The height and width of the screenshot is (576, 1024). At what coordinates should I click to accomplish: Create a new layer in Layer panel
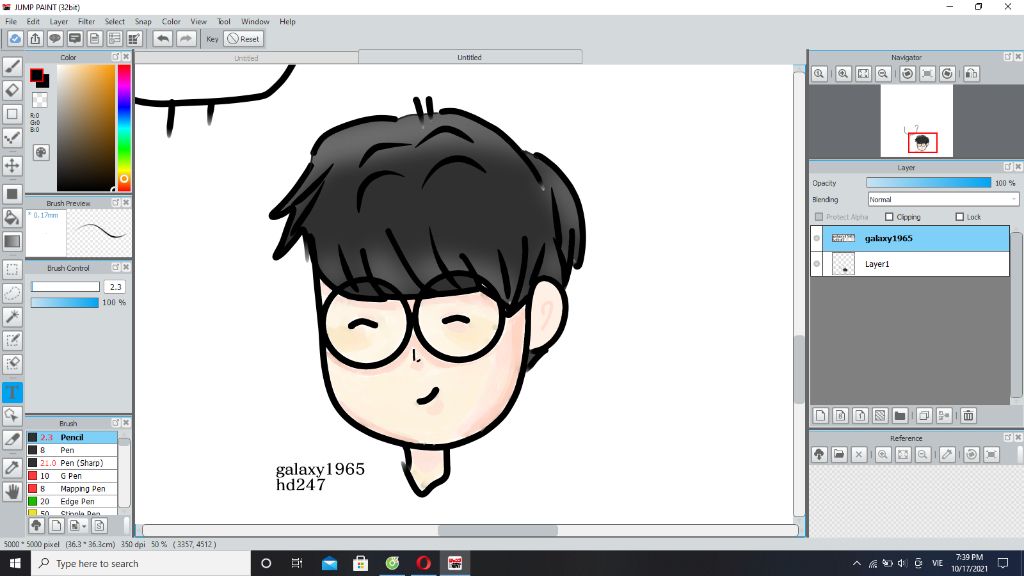click(821, 415)
